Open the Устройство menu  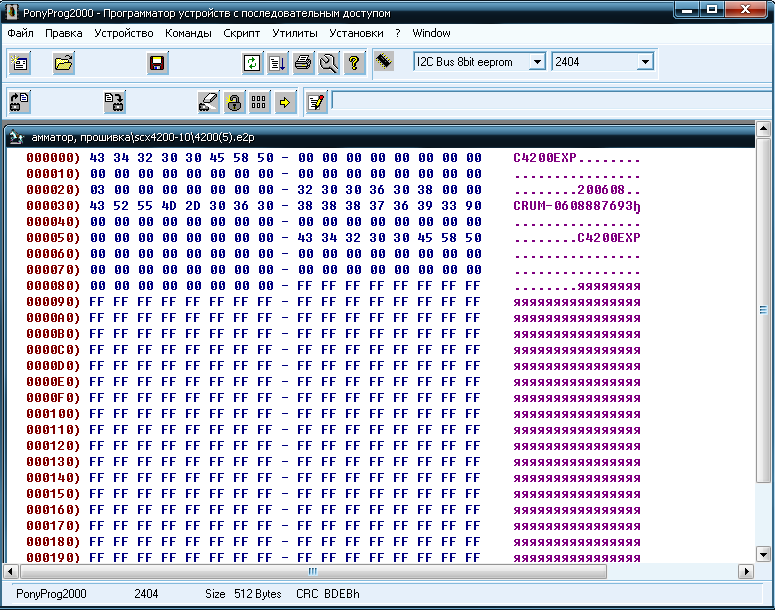tap(124, 33)
